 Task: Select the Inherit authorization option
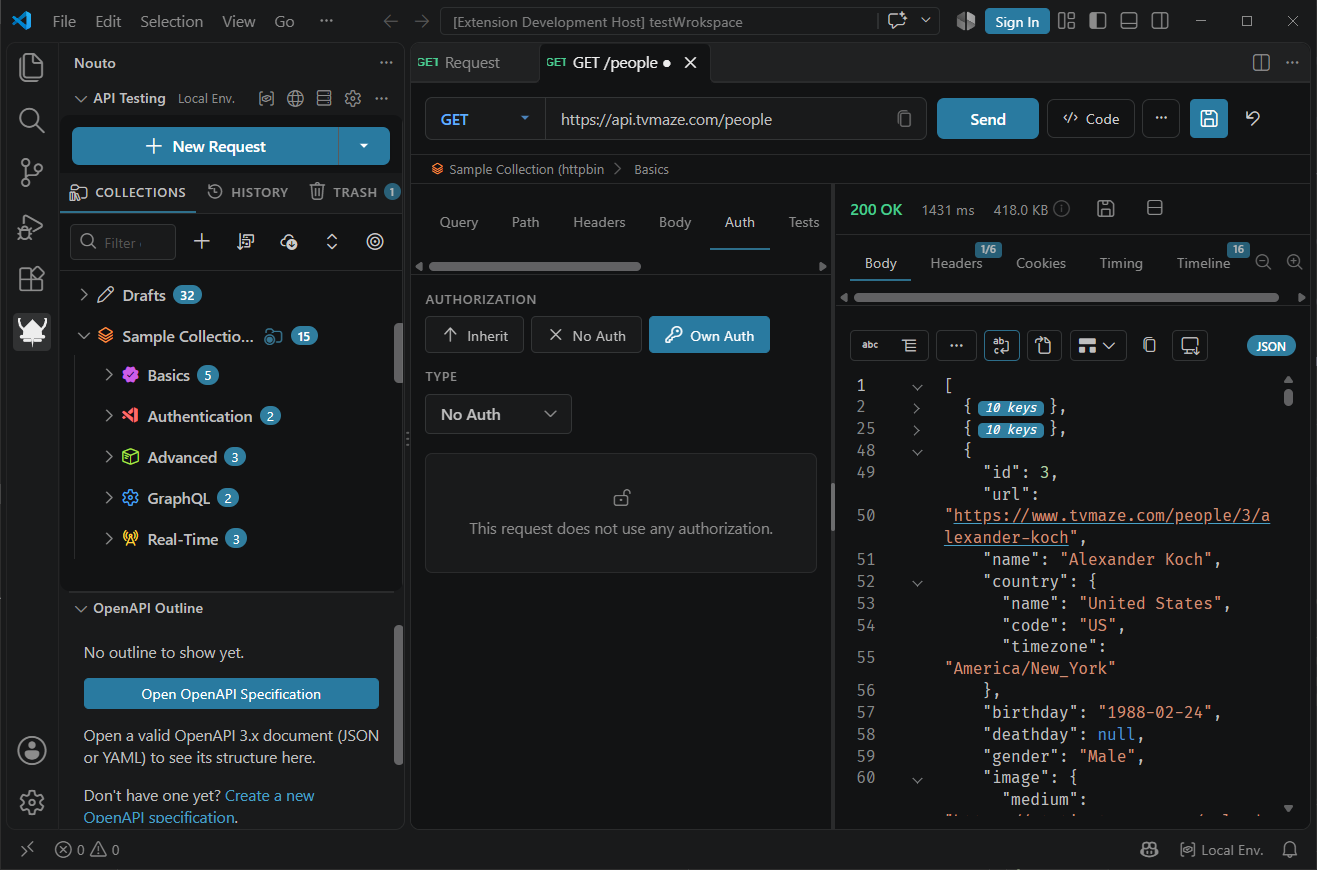pyautogui.click(x=475, y=335)
